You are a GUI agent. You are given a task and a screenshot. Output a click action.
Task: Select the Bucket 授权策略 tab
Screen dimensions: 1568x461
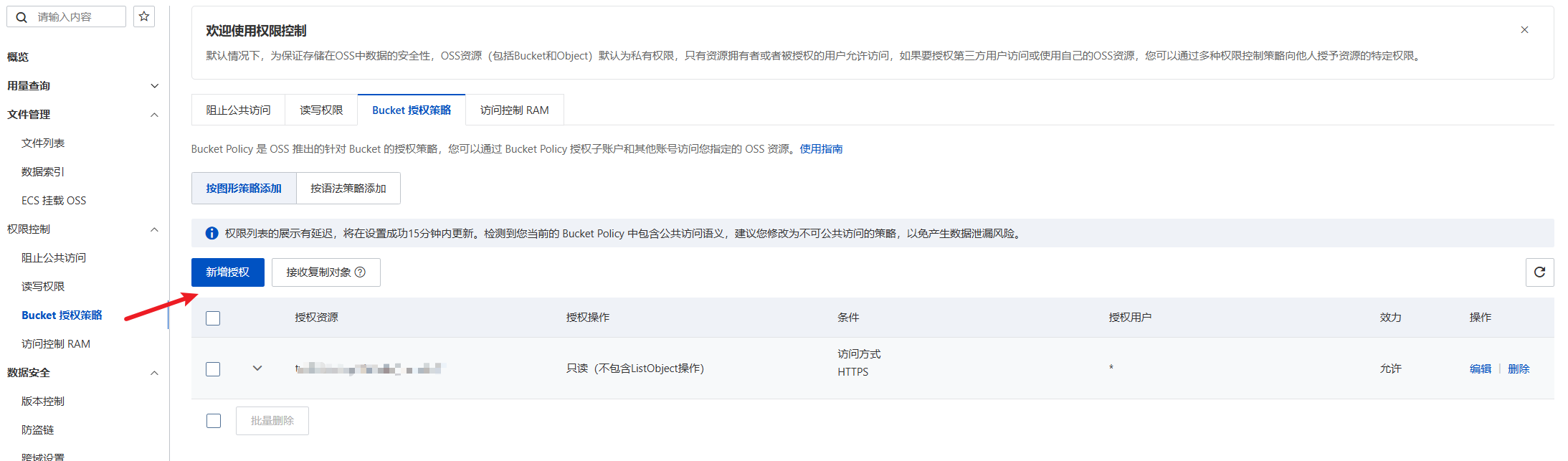click(412, 110)
